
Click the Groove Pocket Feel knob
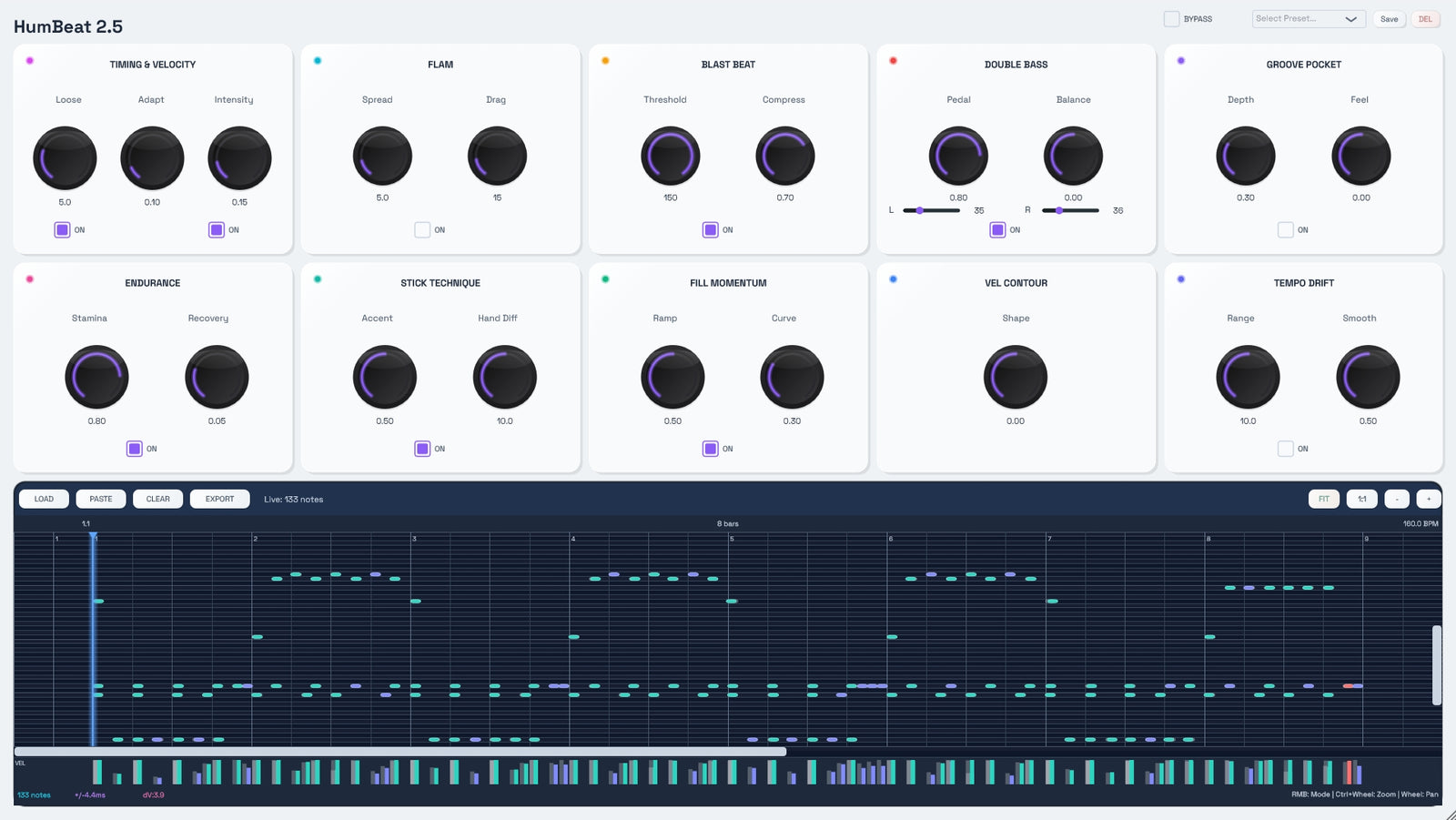click(x=1361, y=156)
